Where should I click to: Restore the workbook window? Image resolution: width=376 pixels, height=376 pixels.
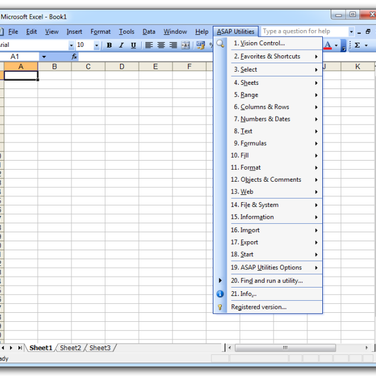click(368, 32)
